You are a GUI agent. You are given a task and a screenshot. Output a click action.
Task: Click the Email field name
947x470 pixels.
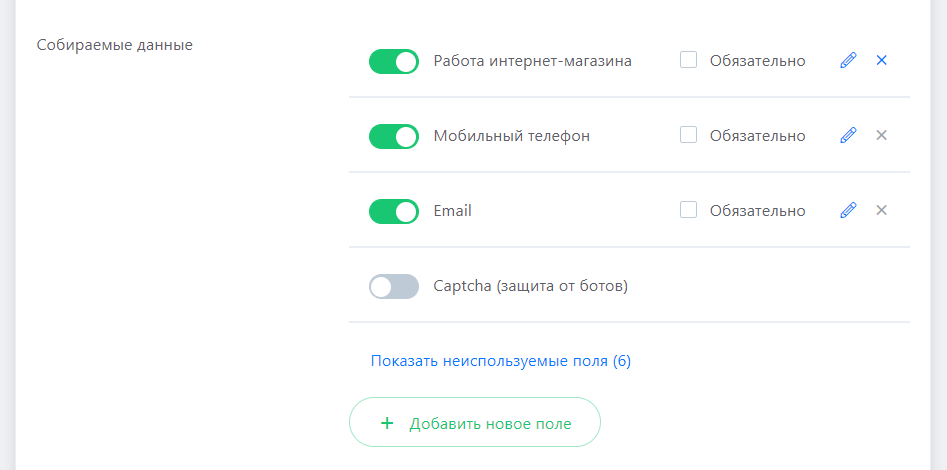pyautogui.click(x=452, y=211)
